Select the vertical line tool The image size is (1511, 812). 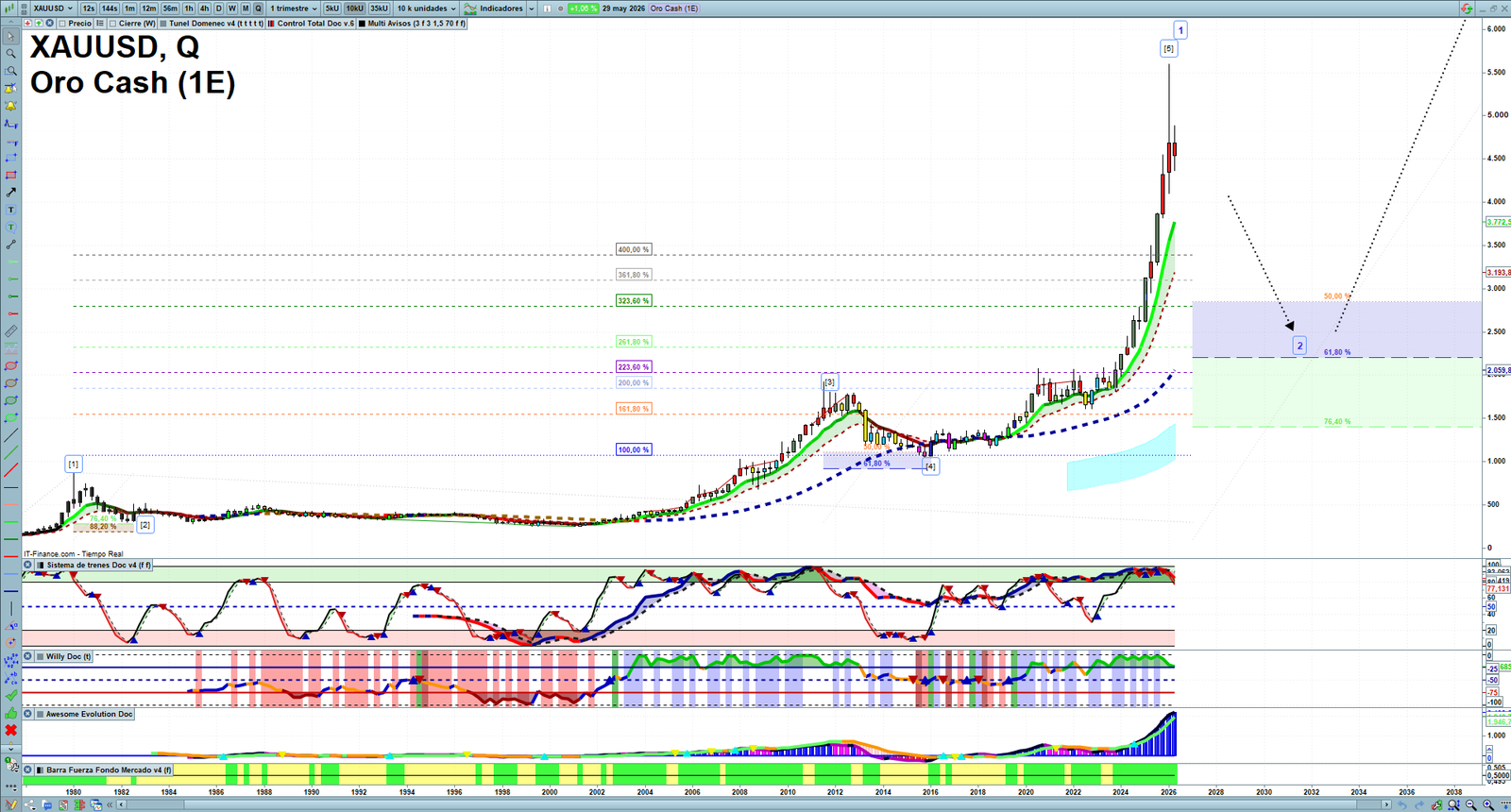11,608
